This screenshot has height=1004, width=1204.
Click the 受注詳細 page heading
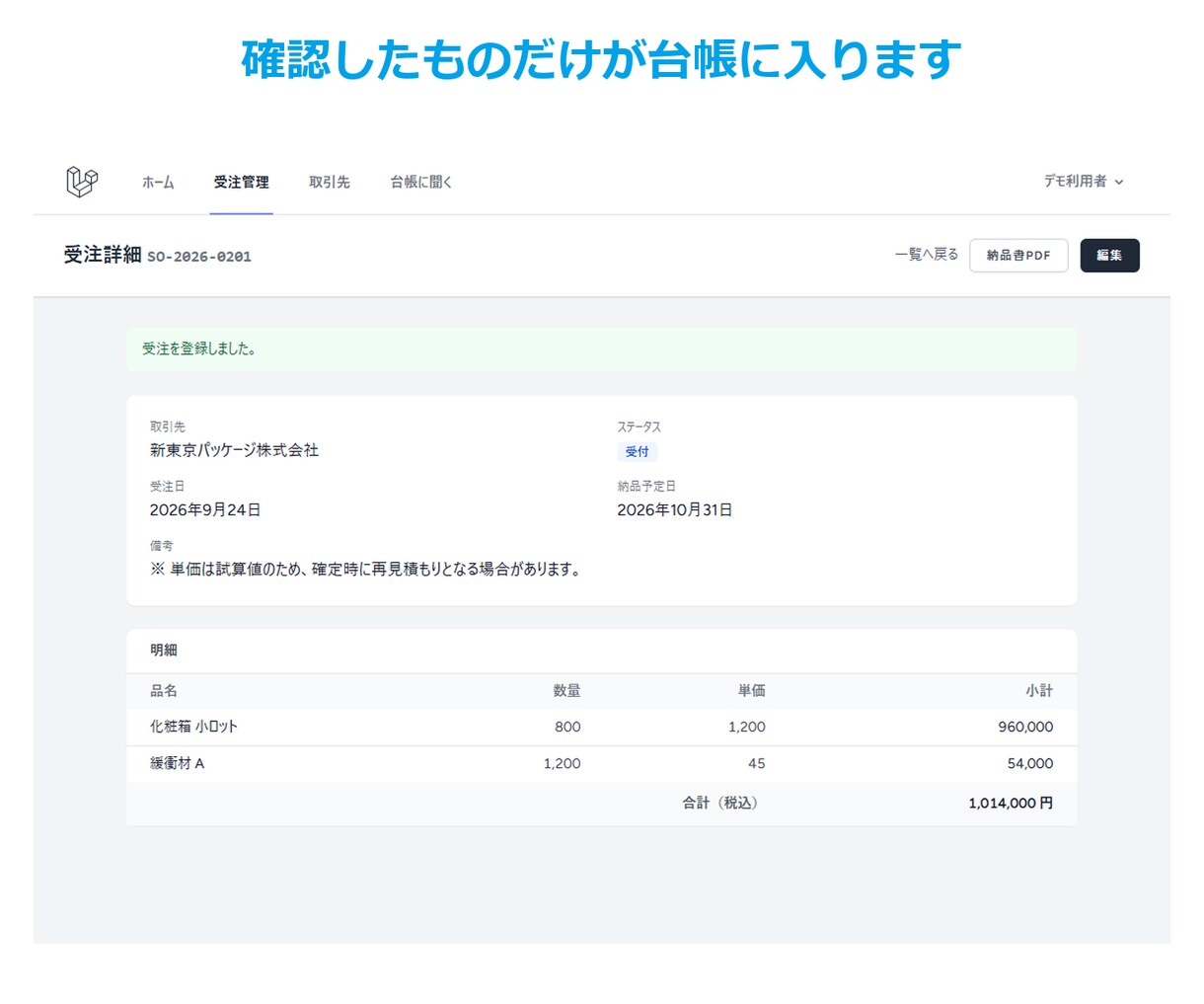(103, 255)
